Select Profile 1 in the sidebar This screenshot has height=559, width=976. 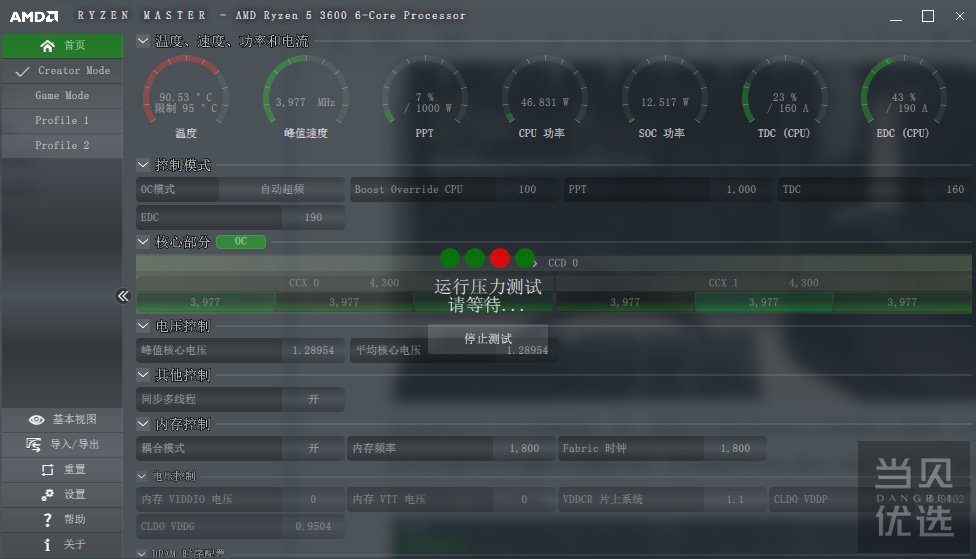[62, 120]
